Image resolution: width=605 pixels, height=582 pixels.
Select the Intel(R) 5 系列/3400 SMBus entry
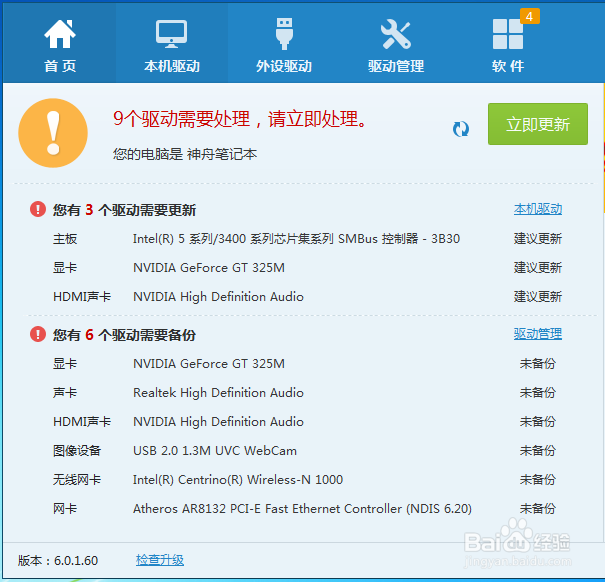click(296, 239)
